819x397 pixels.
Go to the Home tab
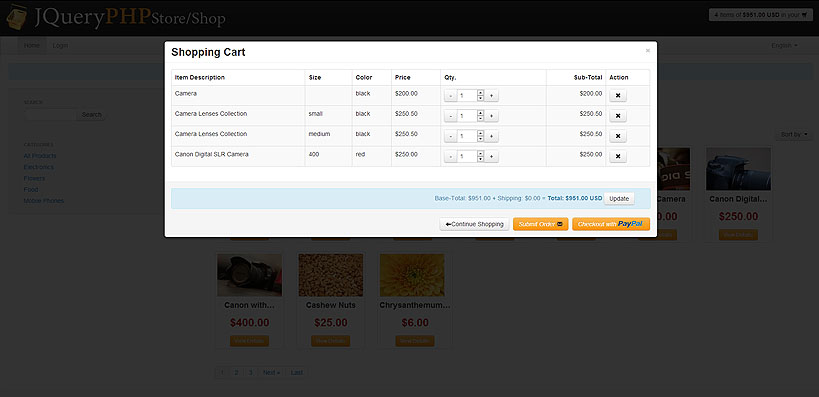click(32, 45)
